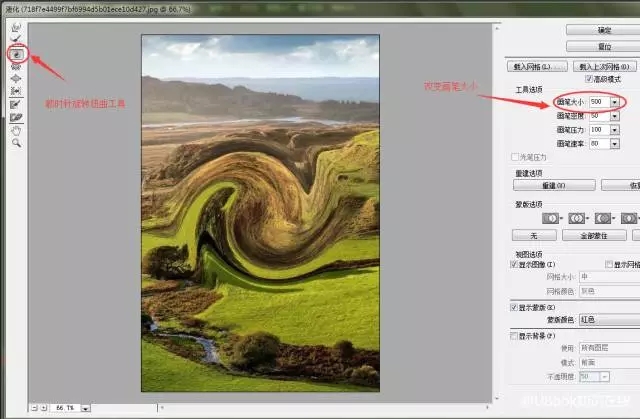Select the Pucker tool
The width and height of the screenshot is (640, 419).
(x=16, y=67)
